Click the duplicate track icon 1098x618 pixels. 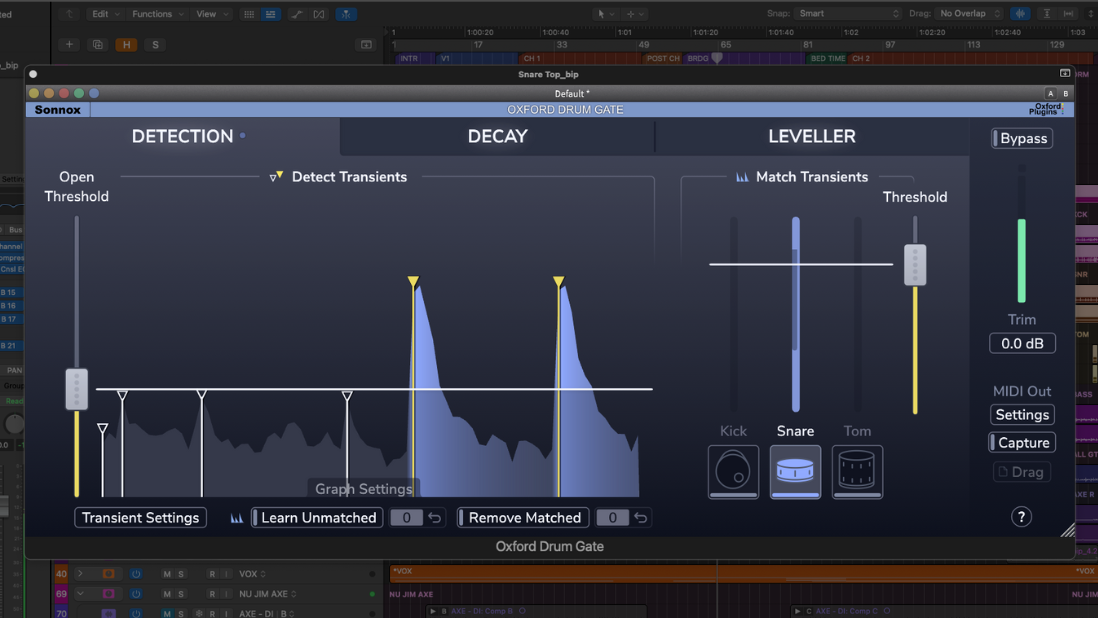pos(98,45)
